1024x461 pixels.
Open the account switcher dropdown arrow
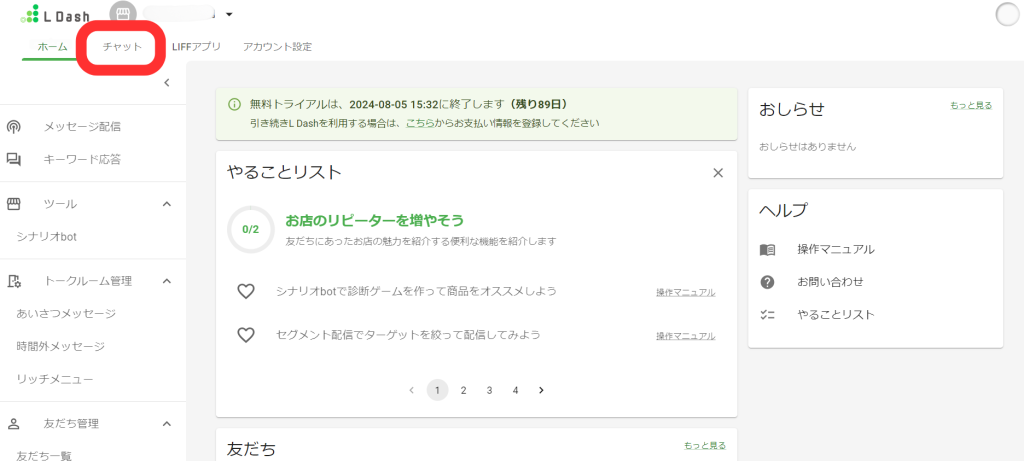pyautogui.click(x=229, y=15)
